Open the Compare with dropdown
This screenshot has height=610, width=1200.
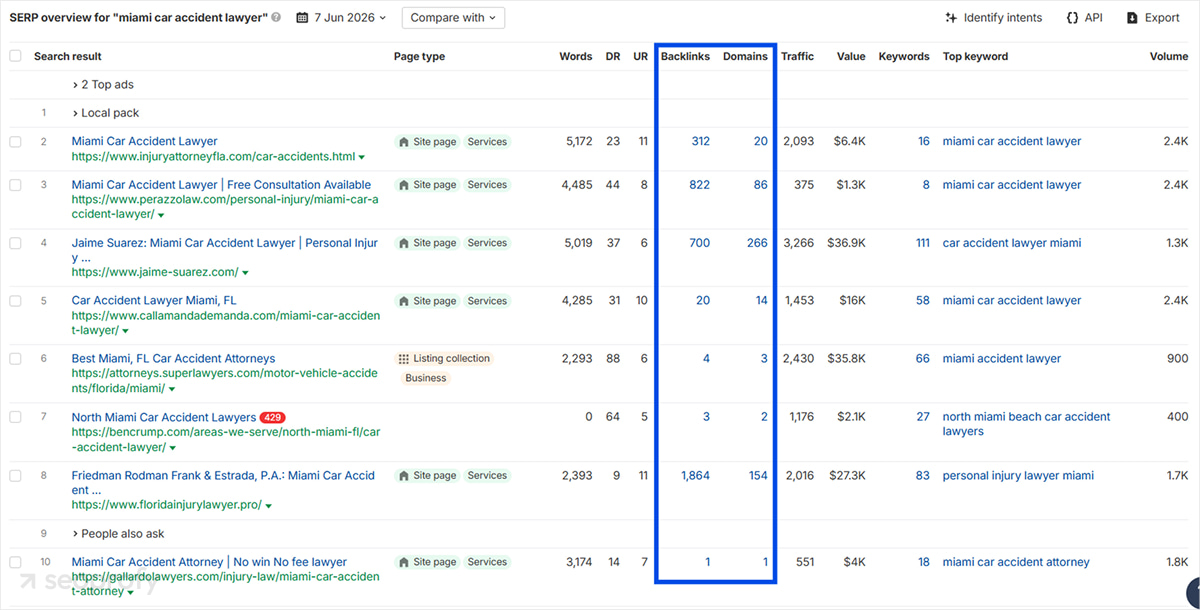coord(453,18)
